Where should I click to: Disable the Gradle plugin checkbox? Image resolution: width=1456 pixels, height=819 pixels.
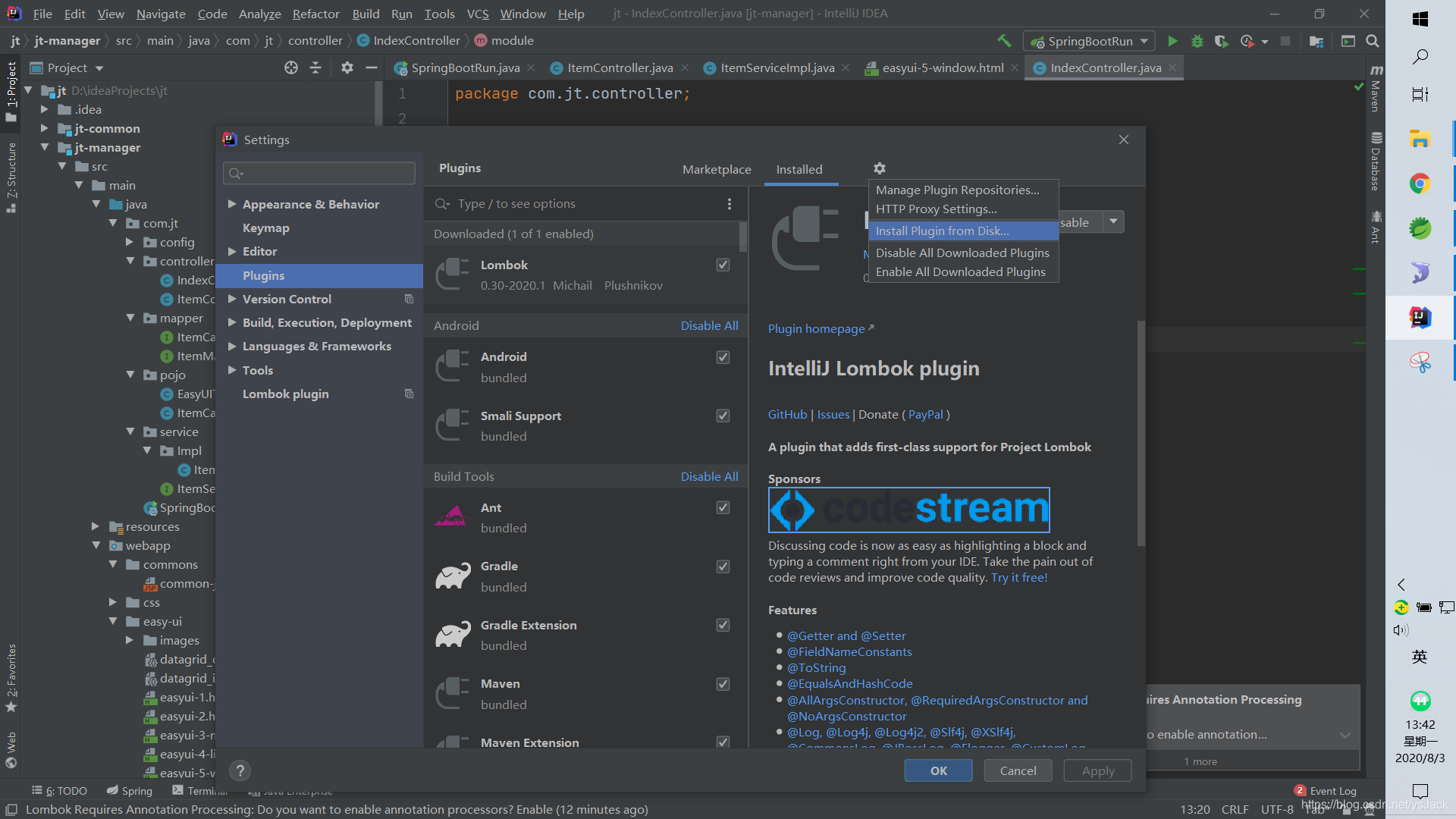pyautogui.click(x=723, y=566)
